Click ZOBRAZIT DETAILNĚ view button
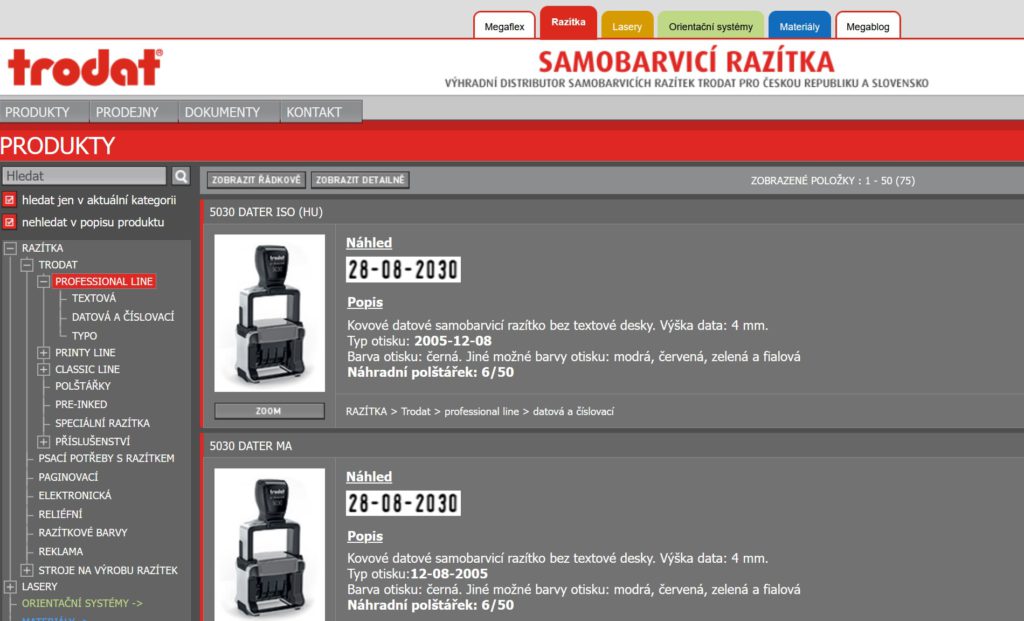 pos(360,180)
